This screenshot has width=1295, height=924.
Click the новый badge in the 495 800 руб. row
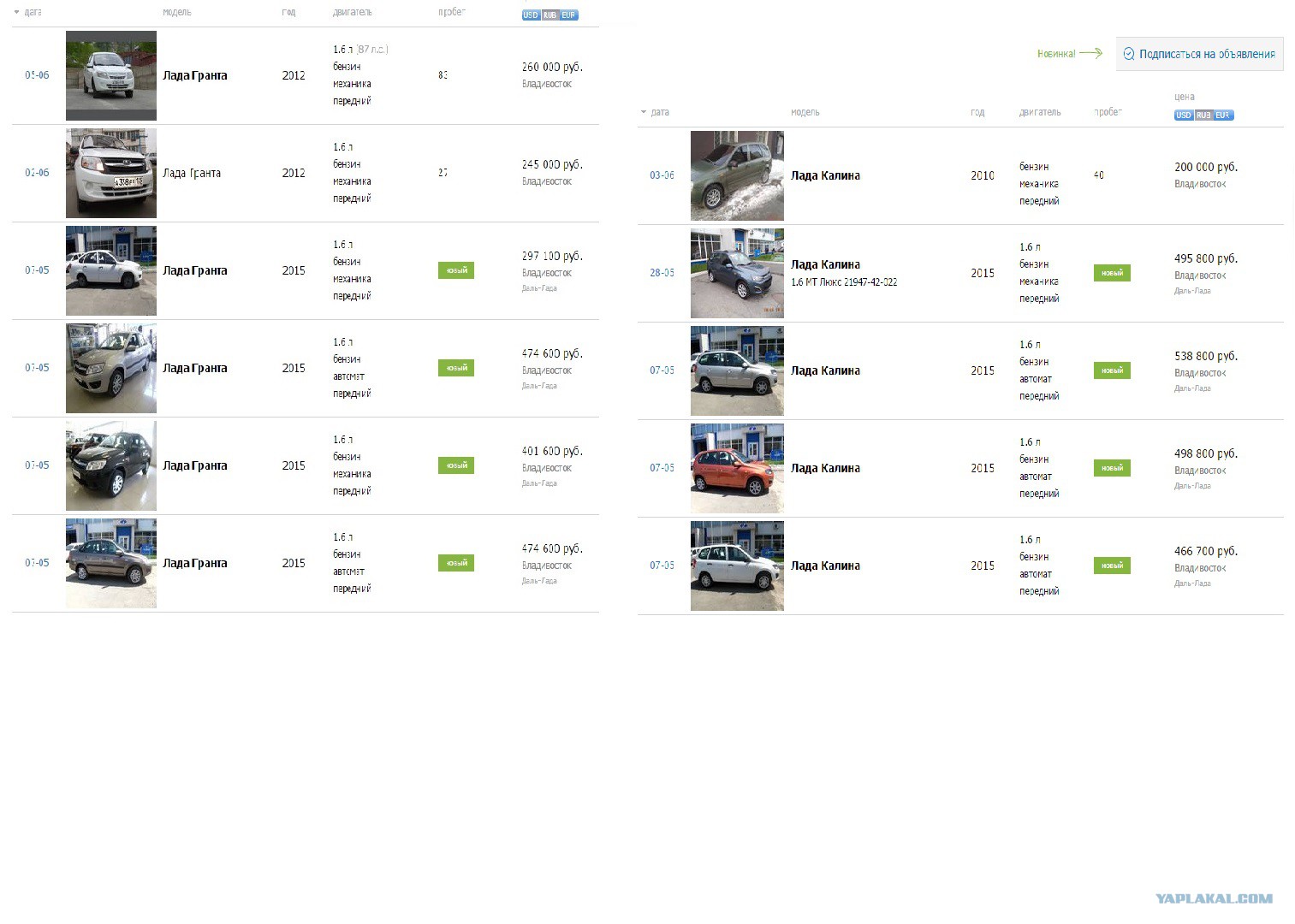coord(1112,273)
